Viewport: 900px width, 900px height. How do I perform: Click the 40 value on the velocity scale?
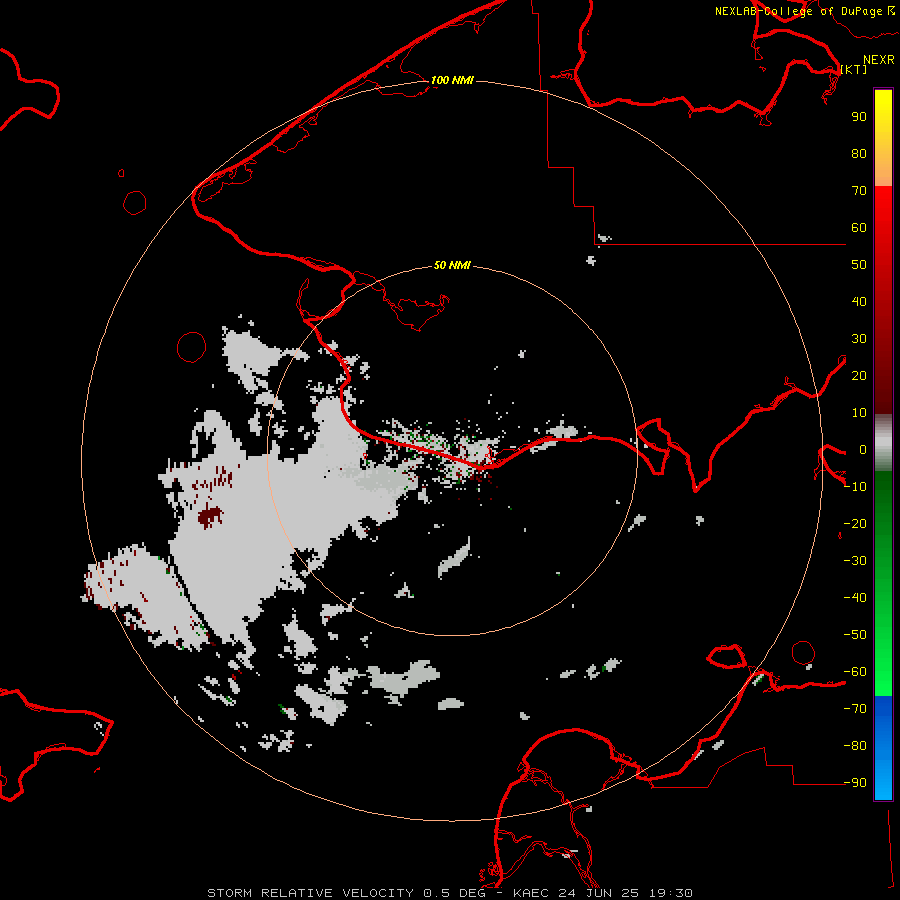[859, 301]
